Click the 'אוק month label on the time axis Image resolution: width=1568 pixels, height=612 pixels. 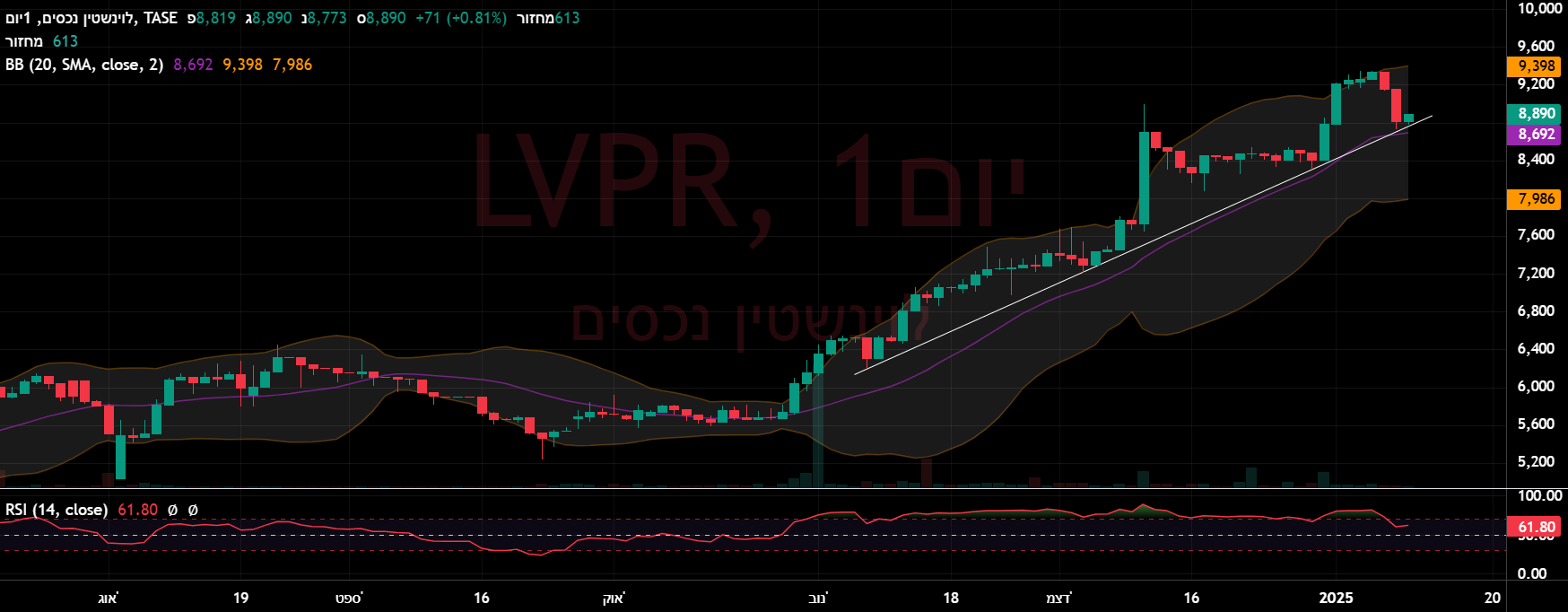click(x=614, y=599)
